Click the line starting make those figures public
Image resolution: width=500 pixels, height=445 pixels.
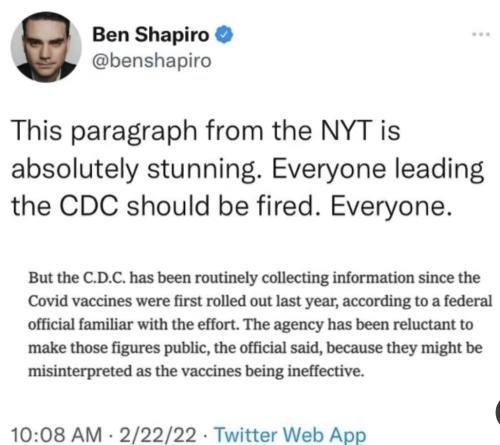[x=255, y=348]
